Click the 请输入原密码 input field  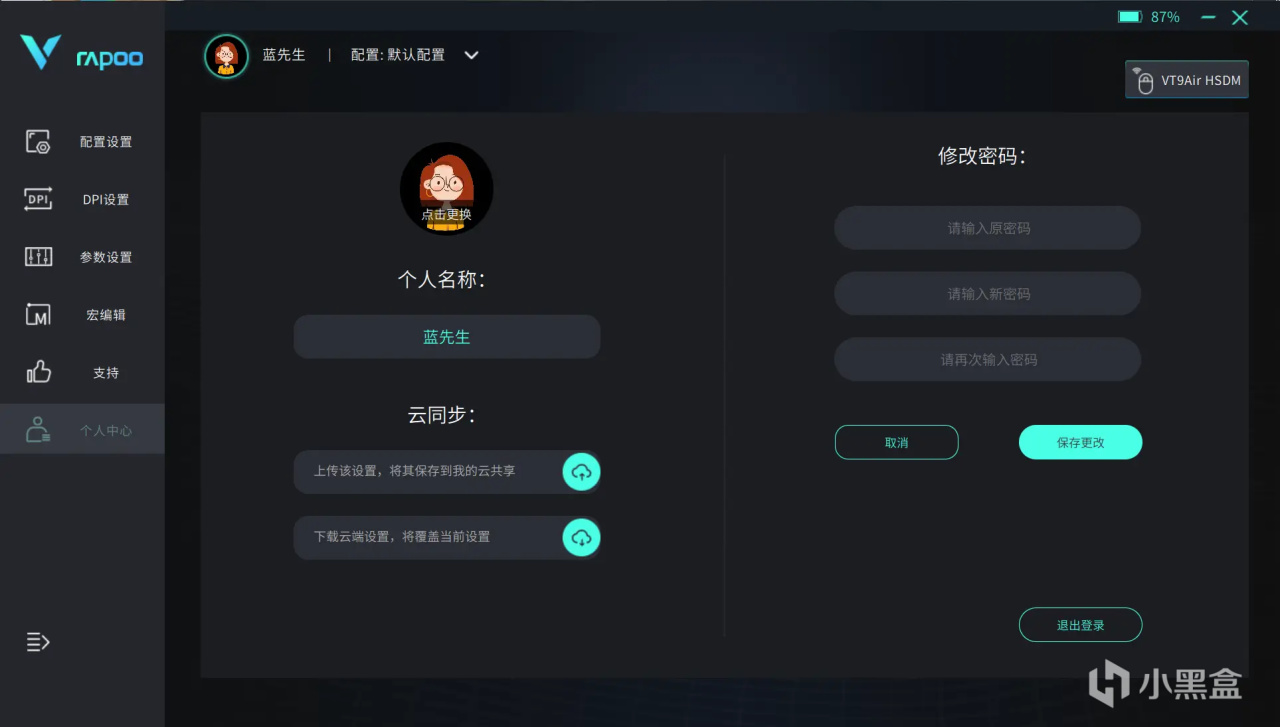(988, 228)
